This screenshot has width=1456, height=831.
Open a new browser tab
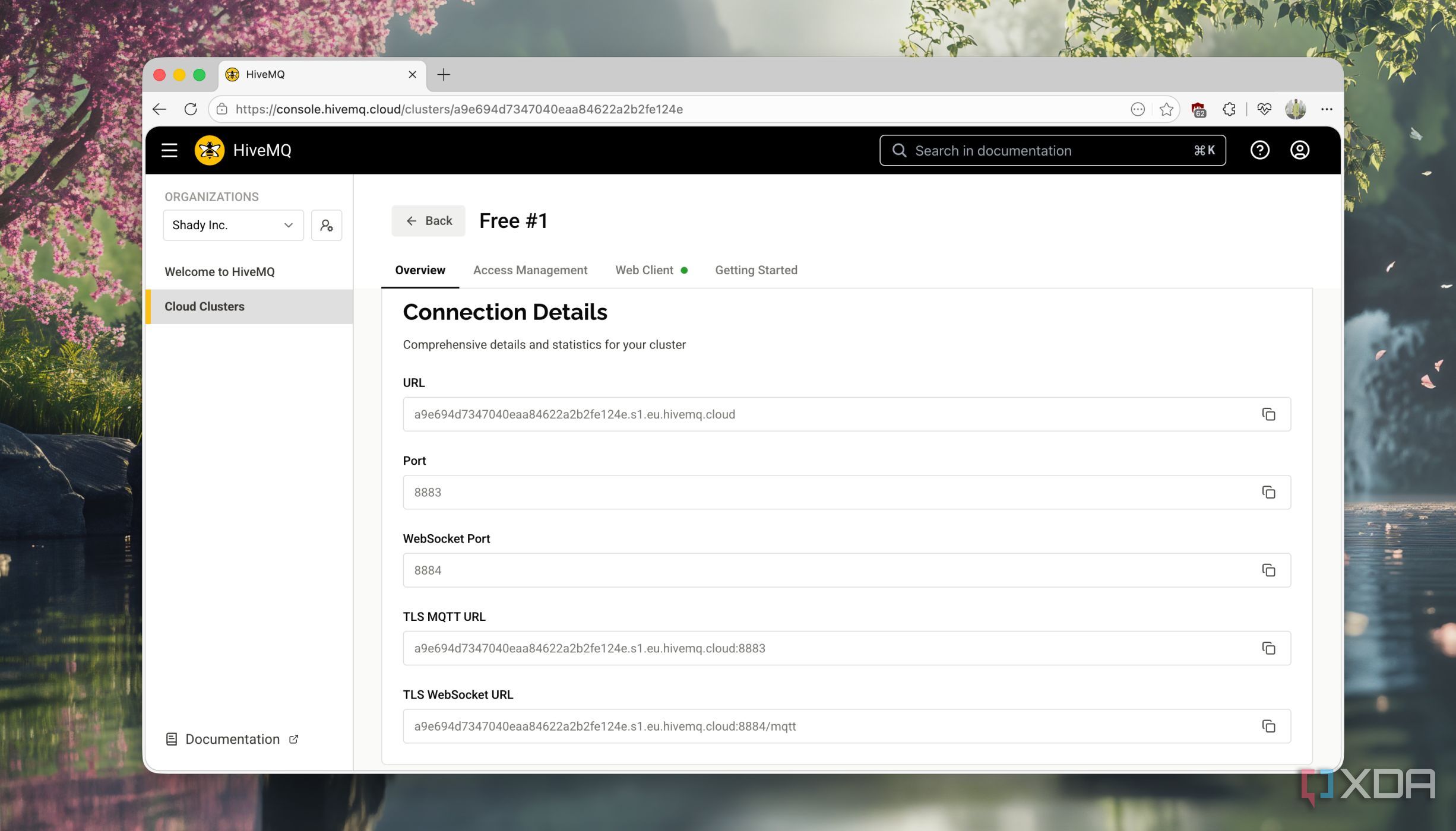[444, 75]
